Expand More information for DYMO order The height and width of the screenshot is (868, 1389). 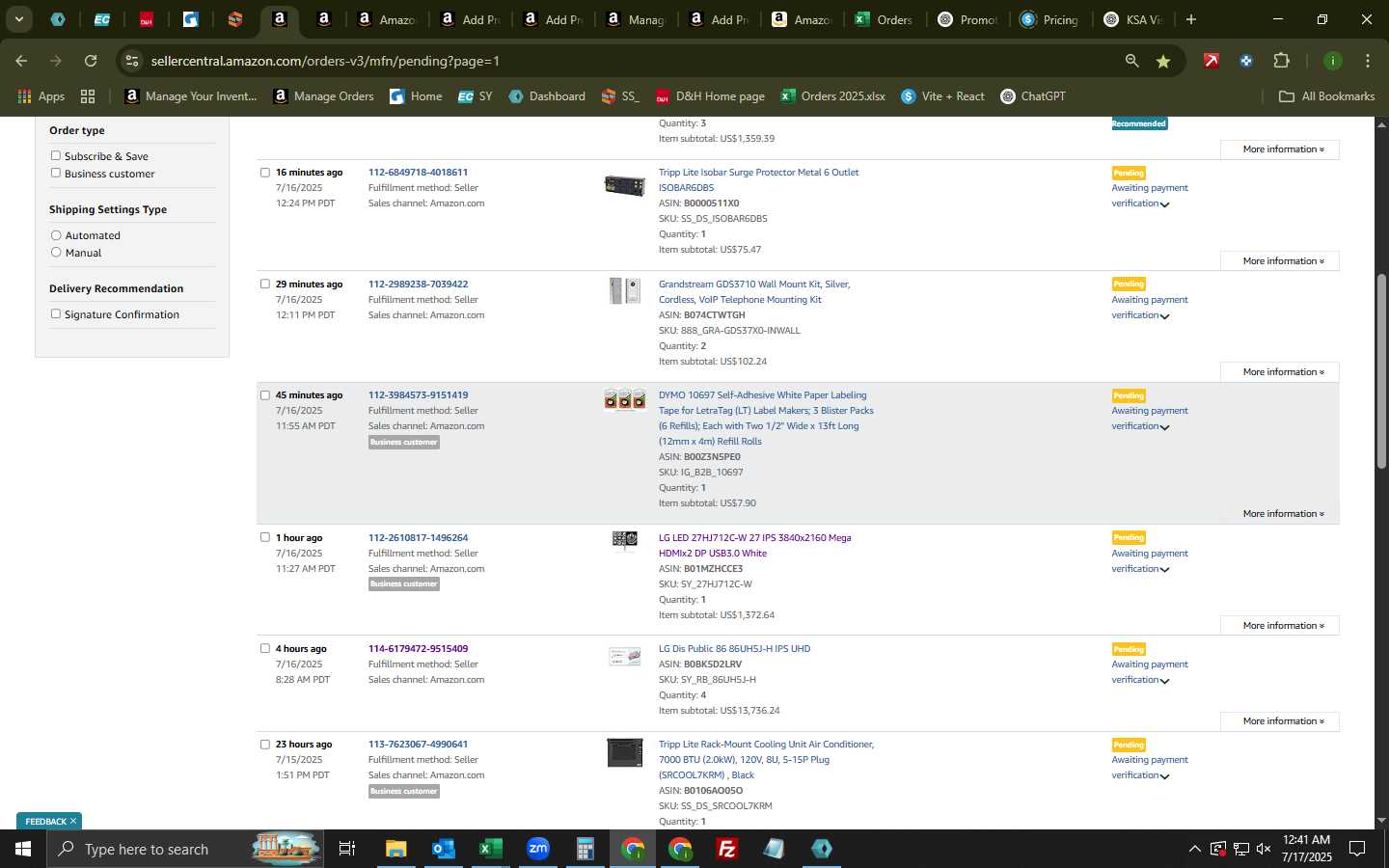(x=1280, y=514)
